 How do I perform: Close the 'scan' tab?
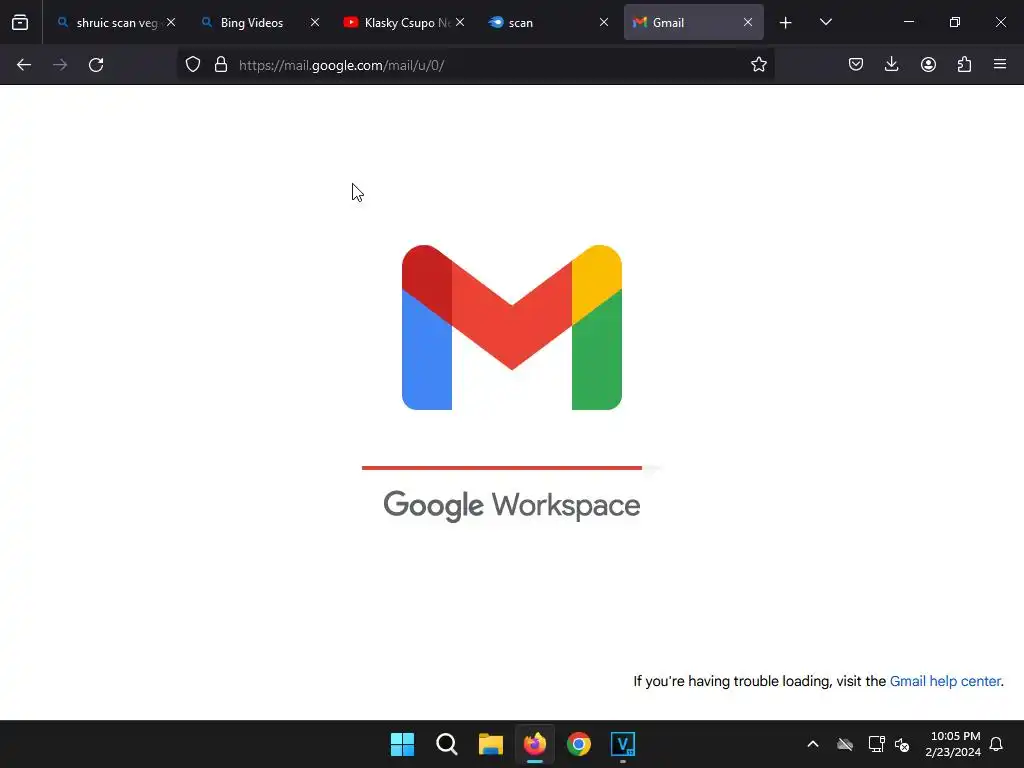click(603, 22)
